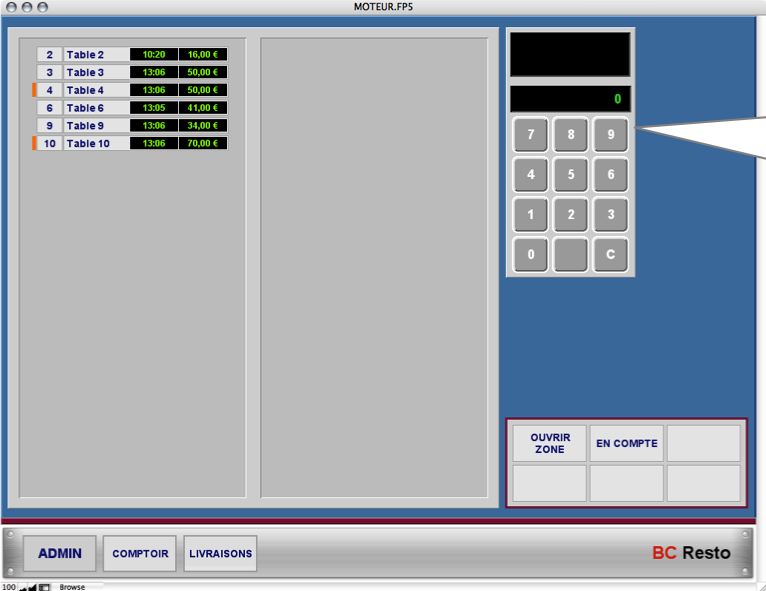
Task: Click the 100 zoom level in status bar
Action: pos(9,587)
